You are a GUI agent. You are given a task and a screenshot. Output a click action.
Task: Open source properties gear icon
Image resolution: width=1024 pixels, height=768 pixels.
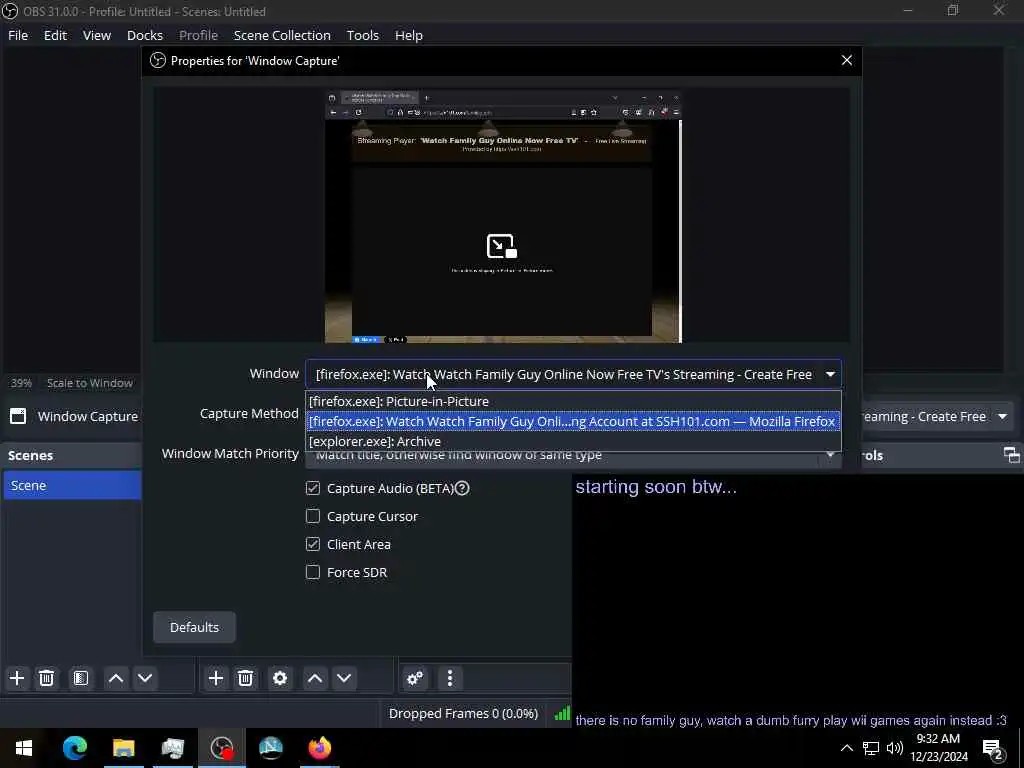[x=280, y=678]
